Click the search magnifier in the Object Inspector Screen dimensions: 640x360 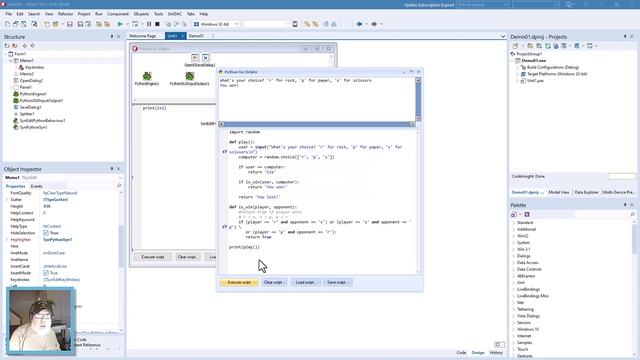click(x=119, y=186)
